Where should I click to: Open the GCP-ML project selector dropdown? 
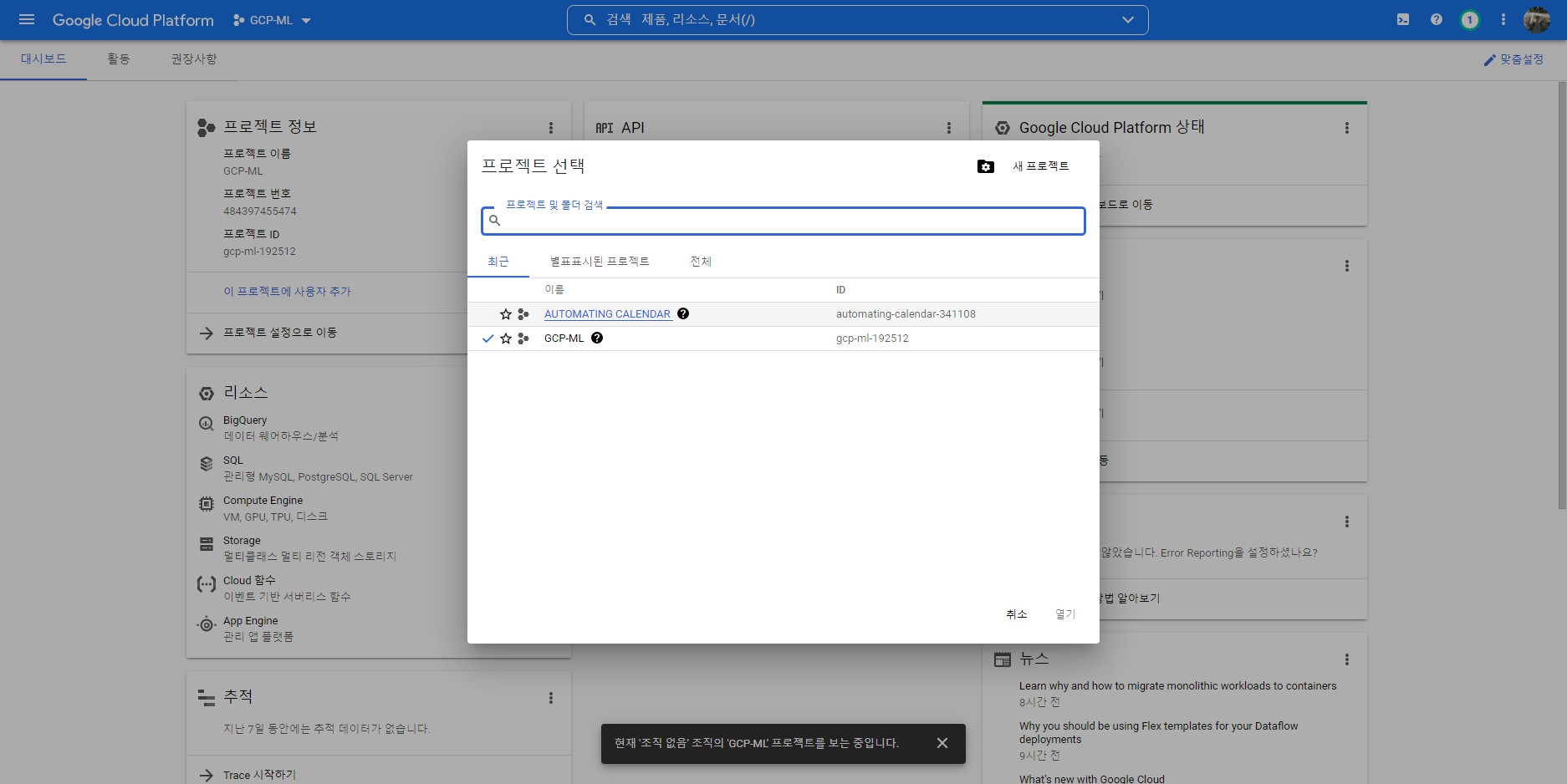coord(272,20)
